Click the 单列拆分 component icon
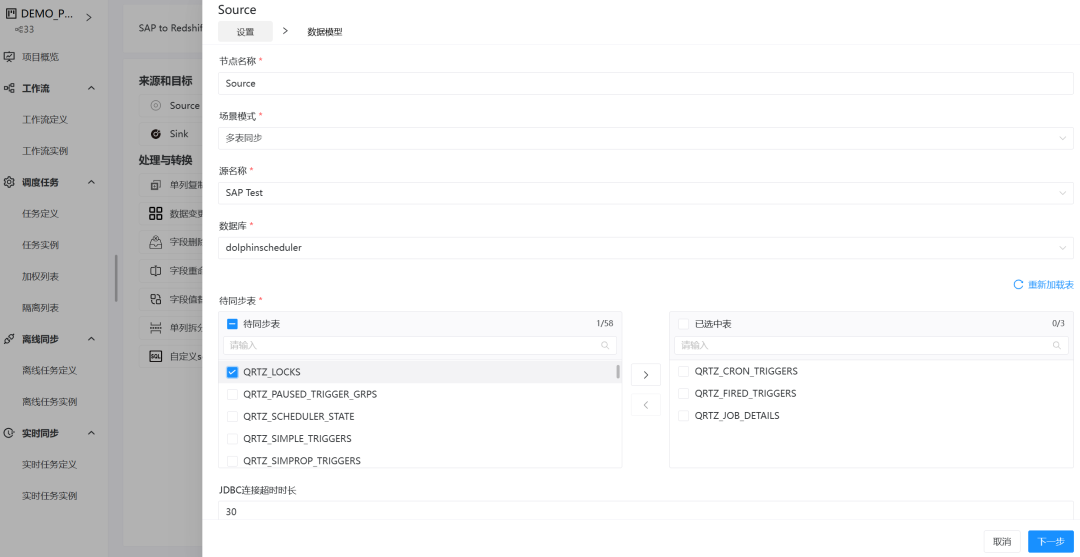 tap(156, 328)
